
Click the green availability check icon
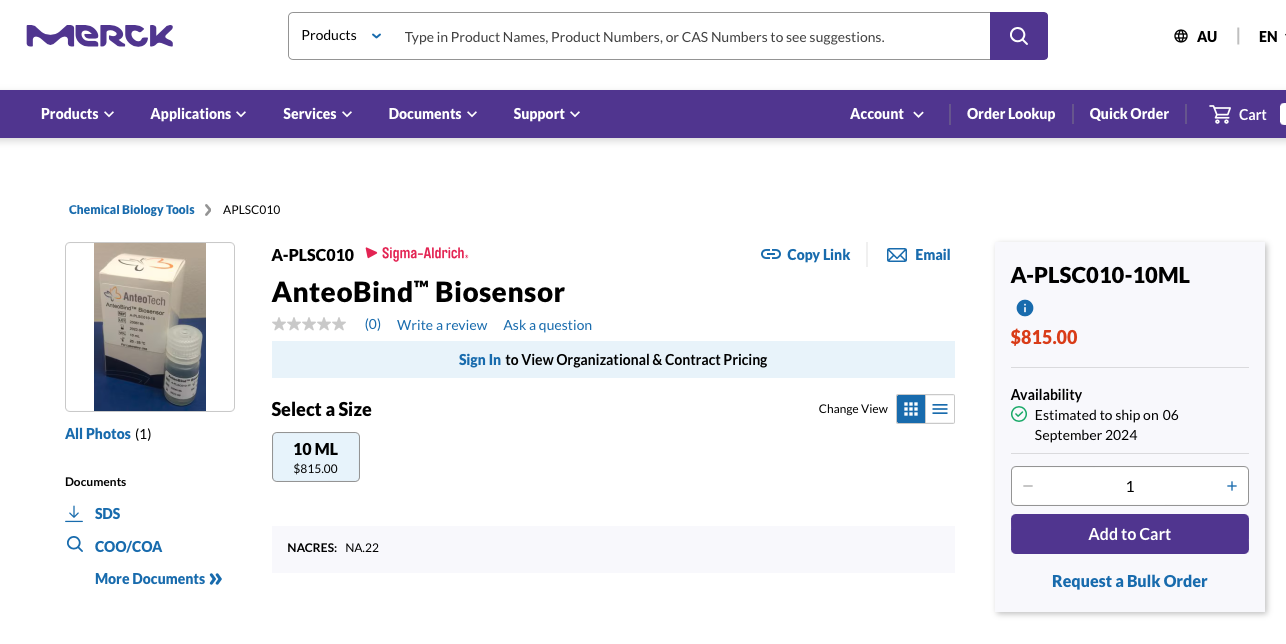click(1019, 414)
